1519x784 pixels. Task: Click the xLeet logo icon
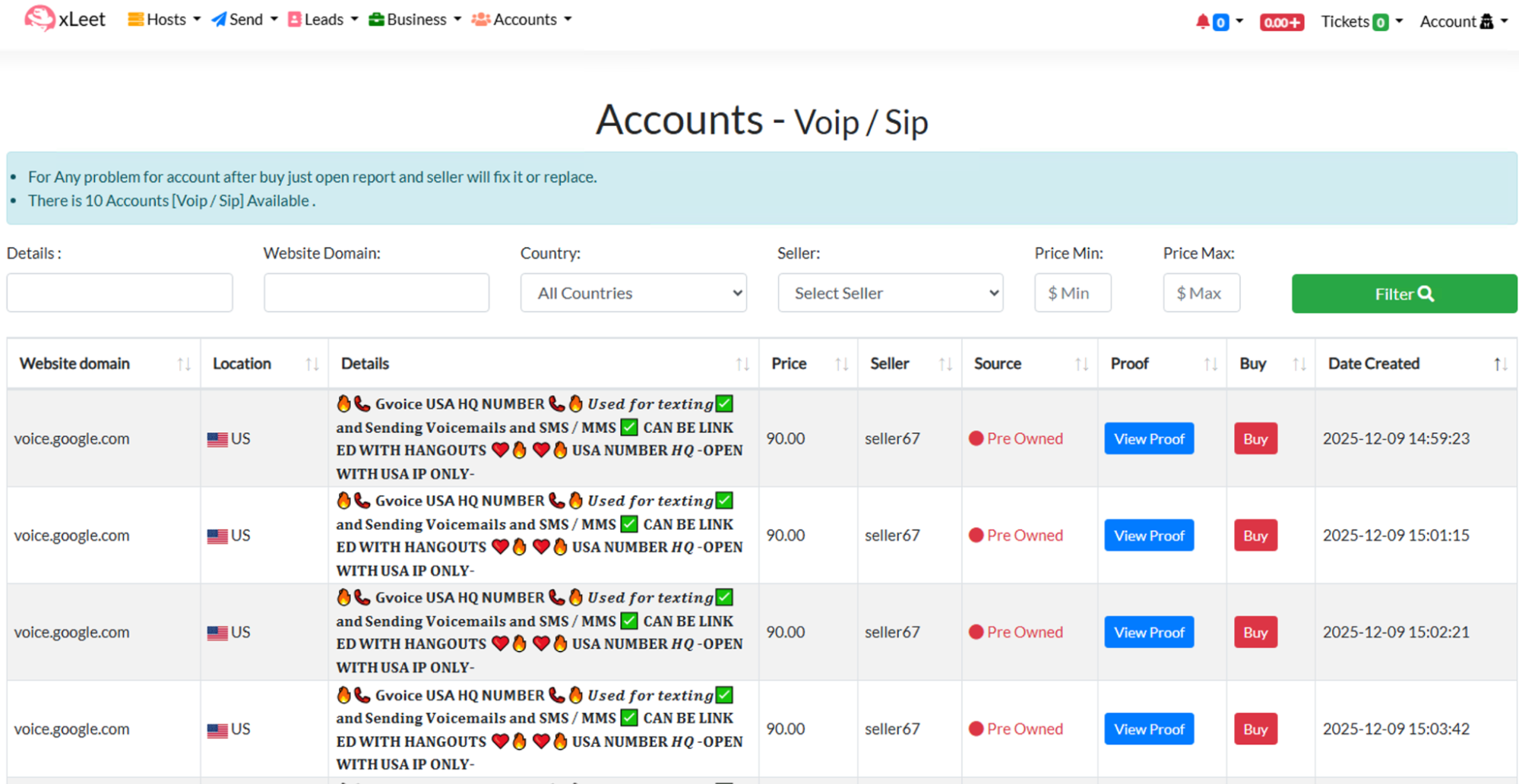coord(39,18)
